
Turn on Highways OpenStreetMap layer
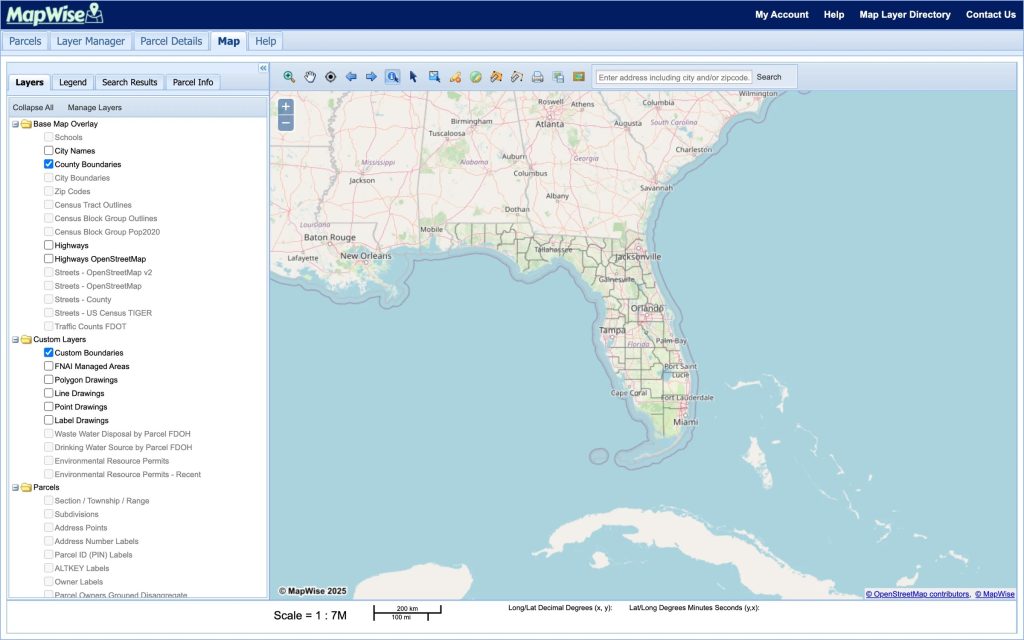(48, 259)
